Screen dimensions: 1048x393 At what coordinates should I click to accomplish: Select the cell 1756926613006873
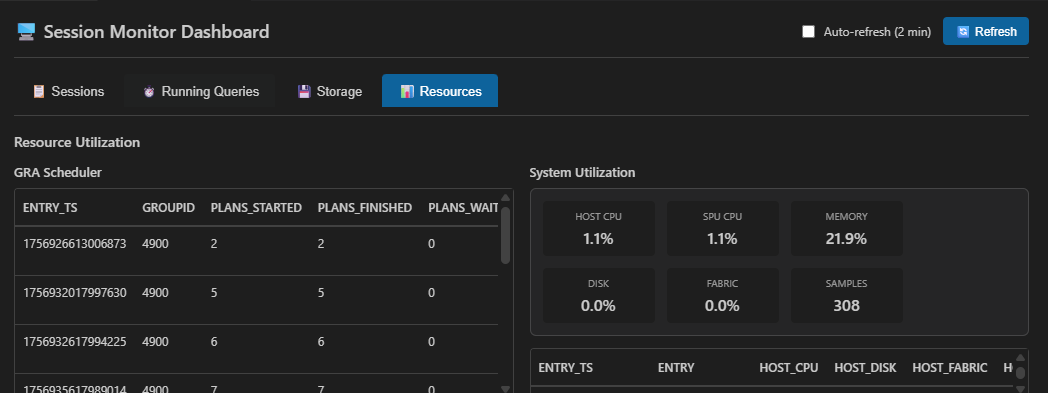pos(75,244)
